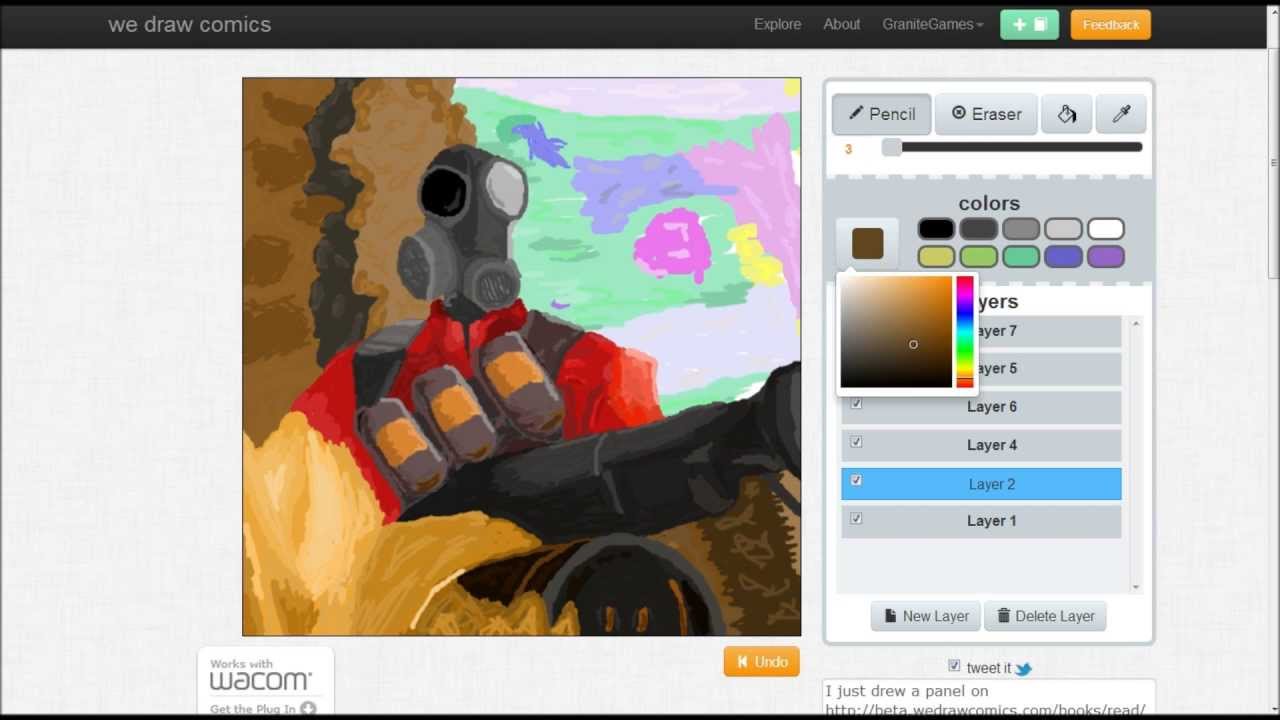The image size is (1280, 720).
Task: Open the GraniteGames user dropdown
Action: [933, 25]
